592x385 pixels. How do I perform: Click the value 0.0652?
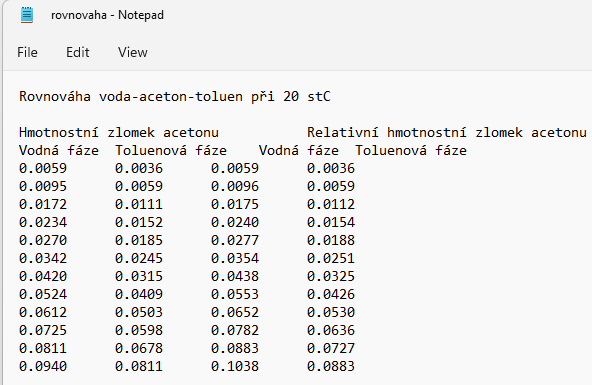coord(235,312)
